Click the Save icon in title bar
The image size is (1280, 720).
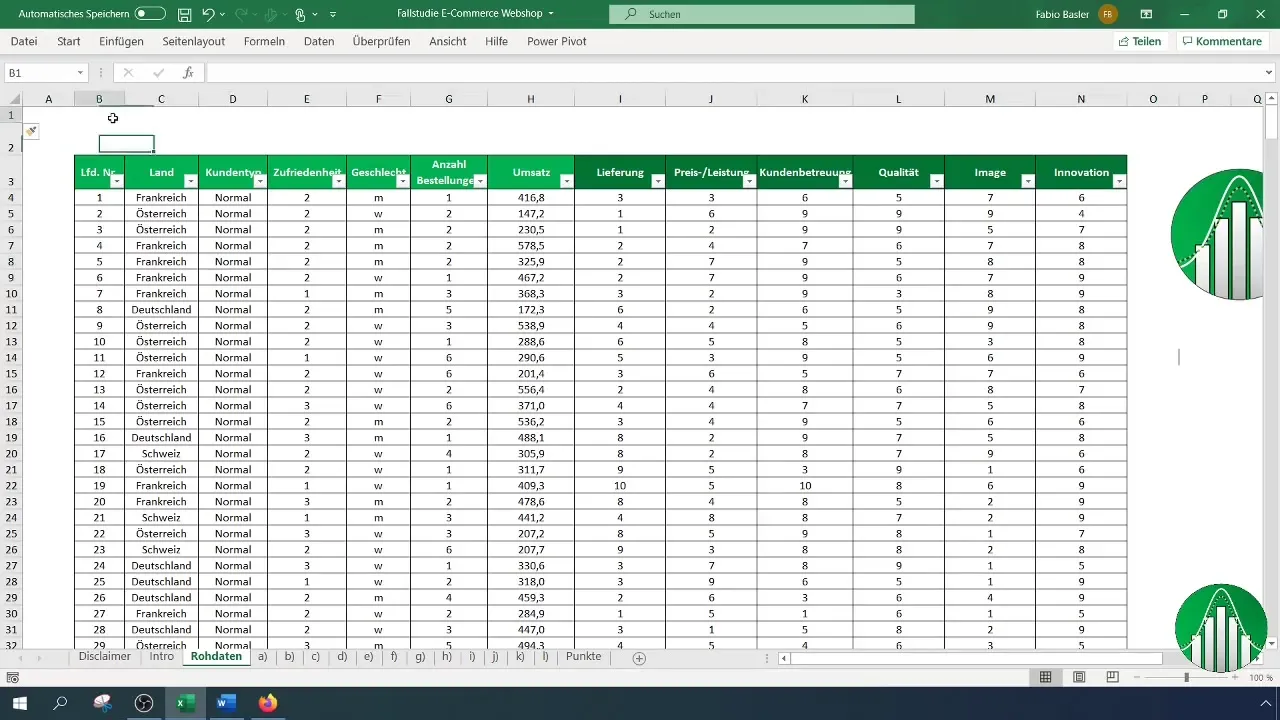tap(184, 15)
